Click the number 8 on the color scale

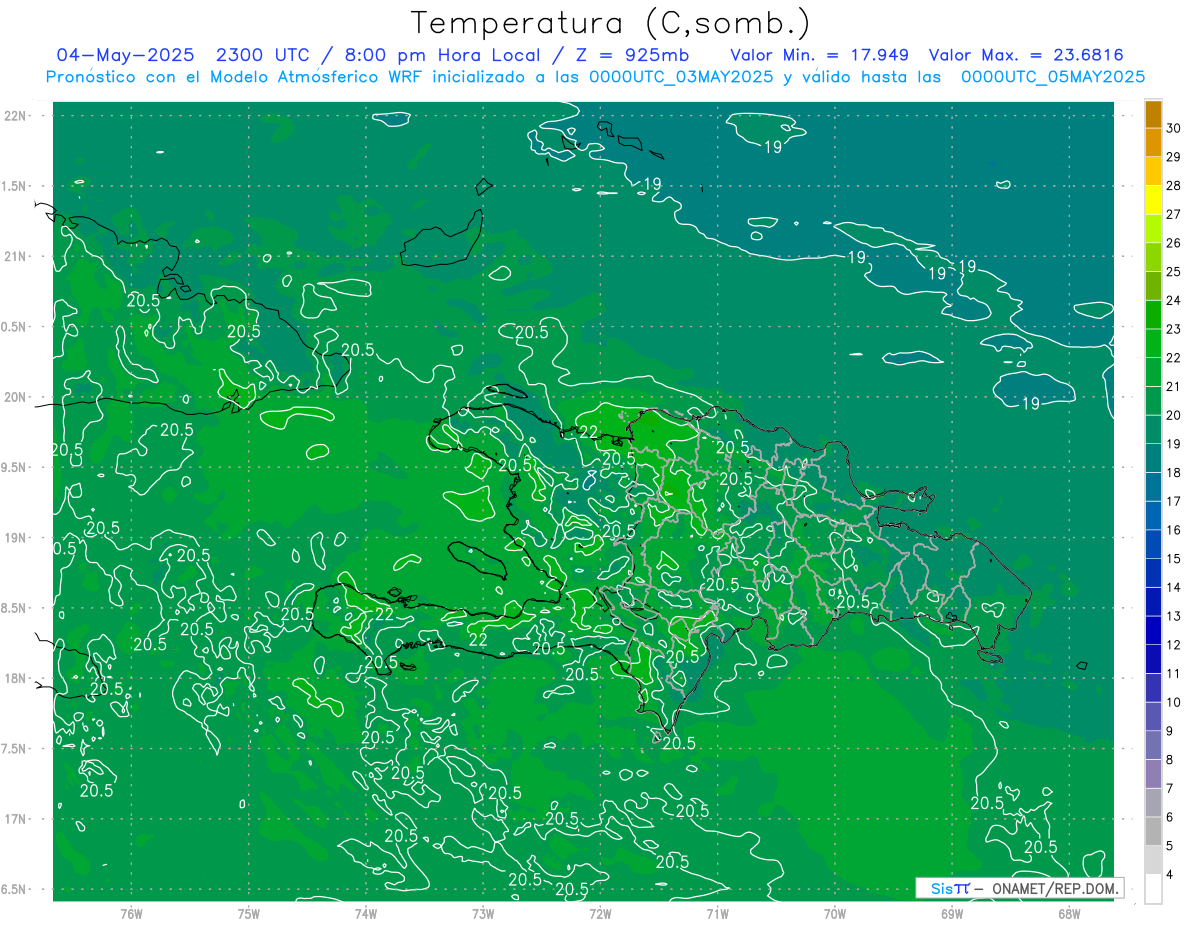point(1171,760)
